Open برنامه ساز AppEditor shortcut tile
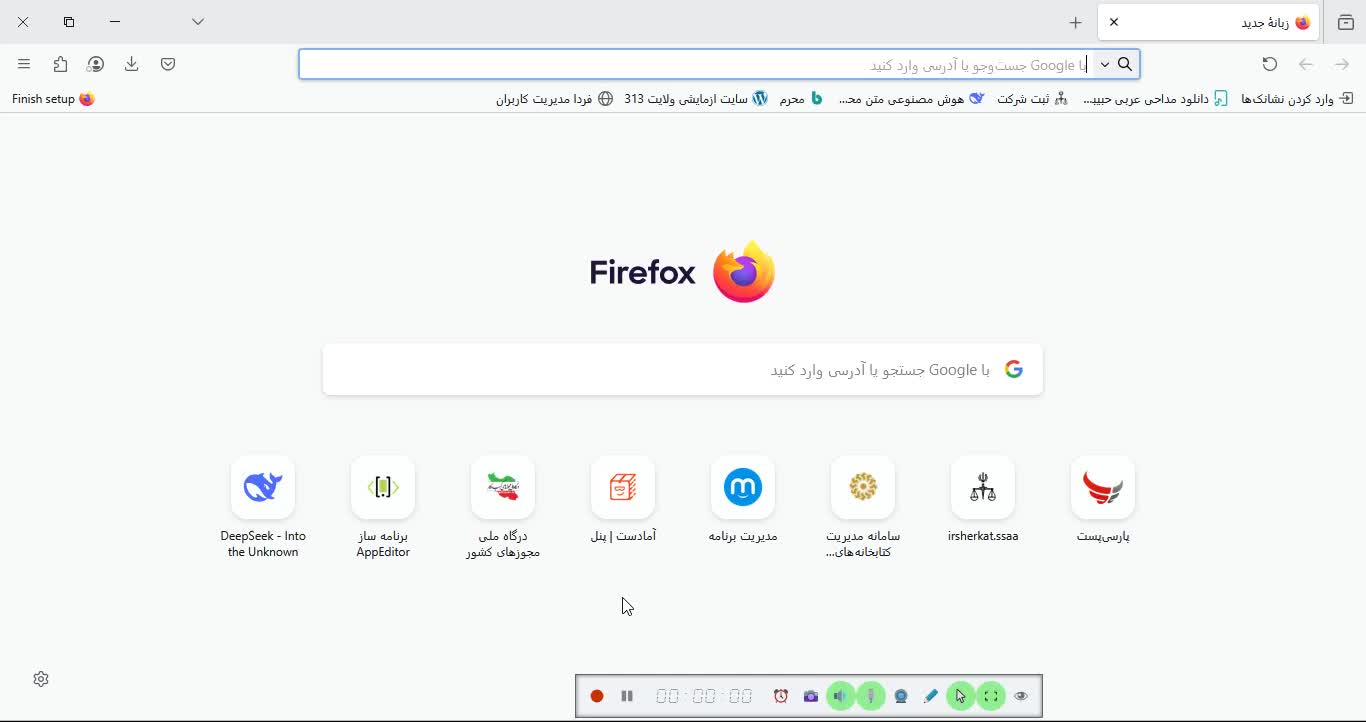The width and height of the screenshot is (1366, 722). click(x=383, y=505)
